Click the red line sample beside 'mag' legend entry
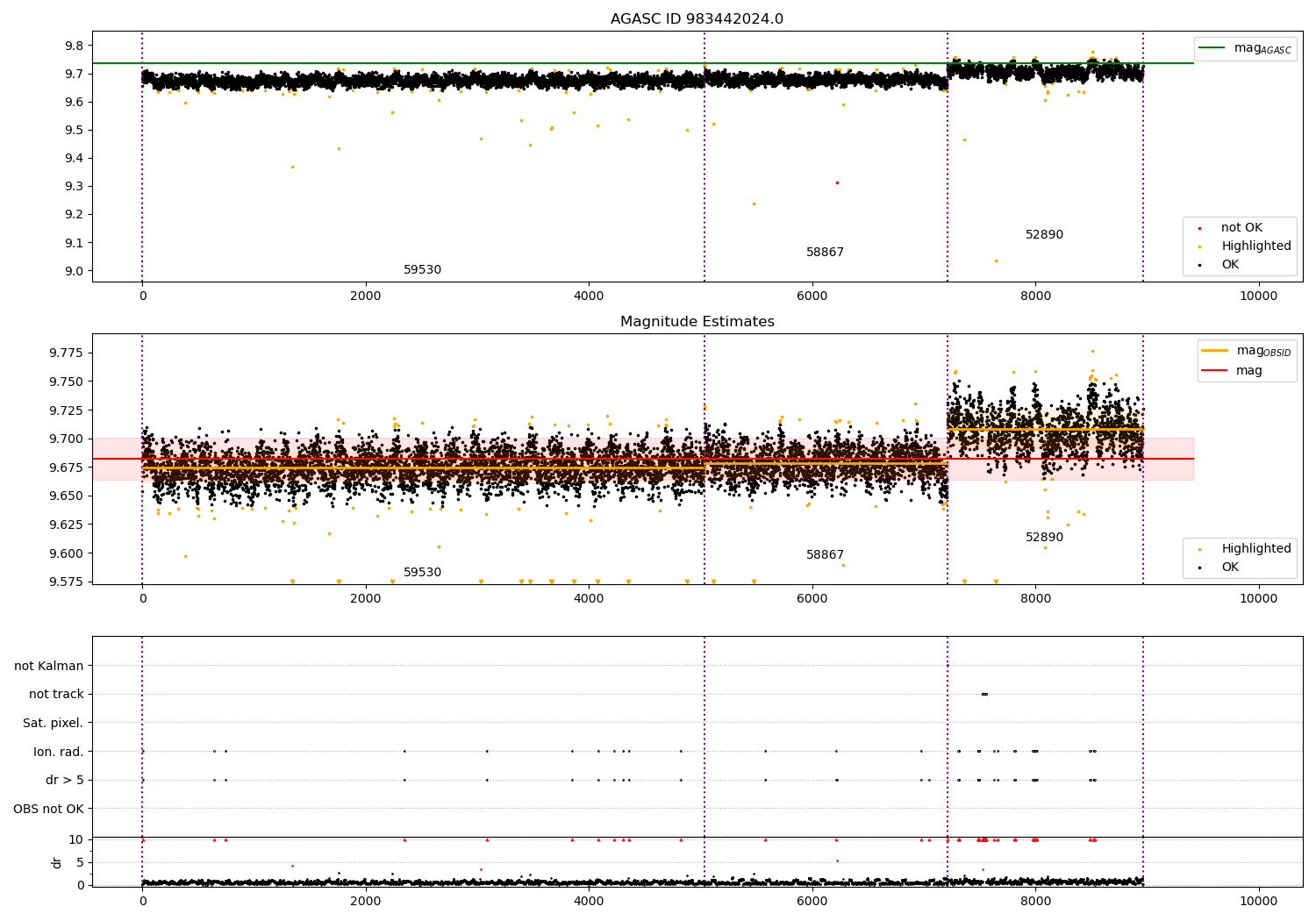This screenshot has width=1316, height=921. [x=1214, y=370]
